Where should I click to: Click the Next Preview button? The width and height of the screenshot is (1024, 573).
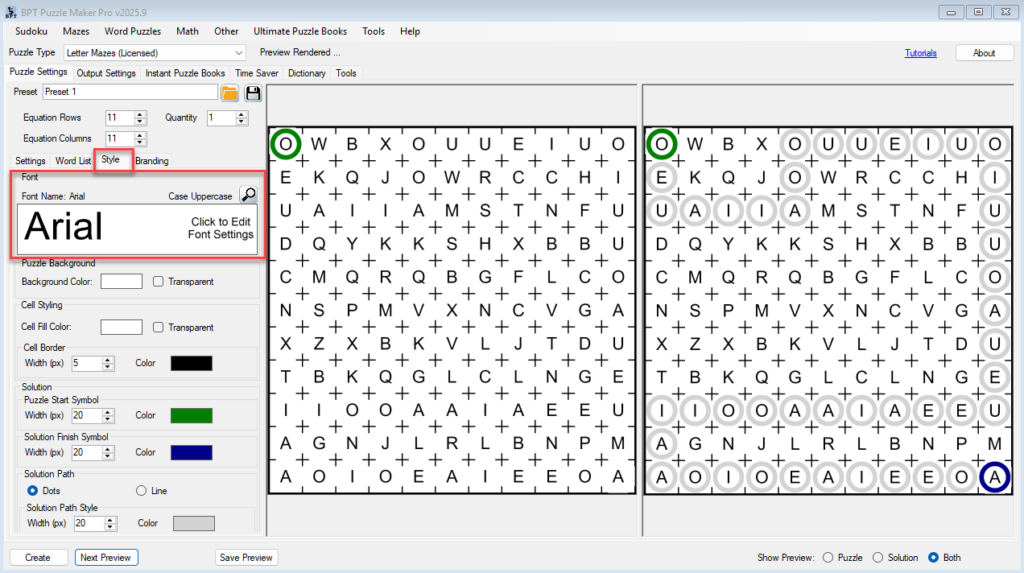point(106,557)
